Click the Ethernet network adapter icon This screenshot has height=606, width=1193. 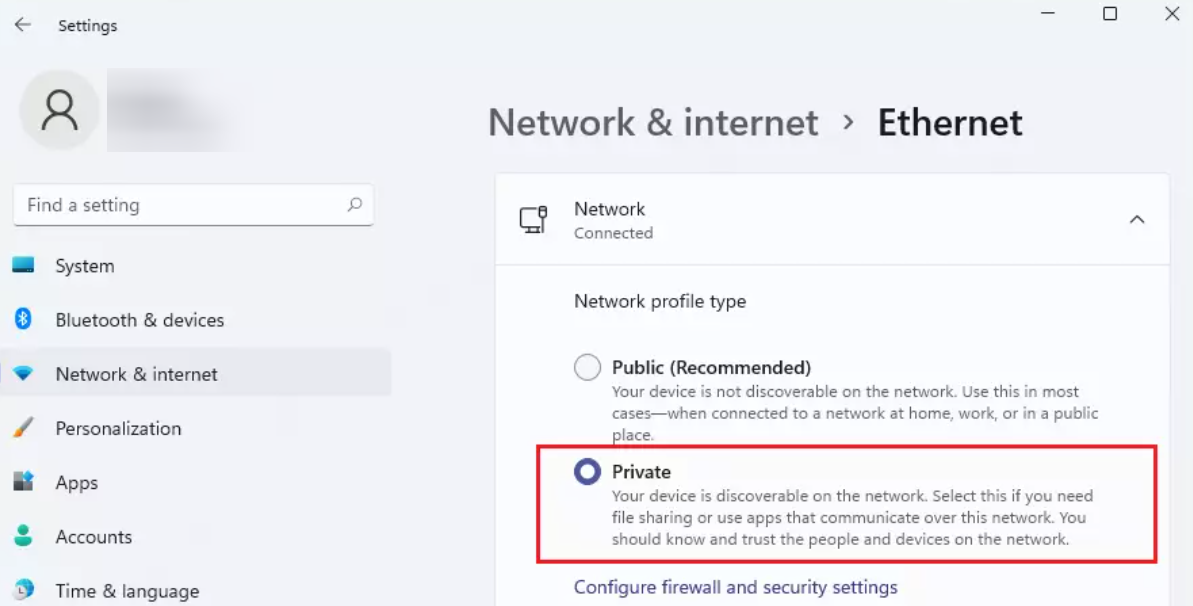(x=533, y=220)
